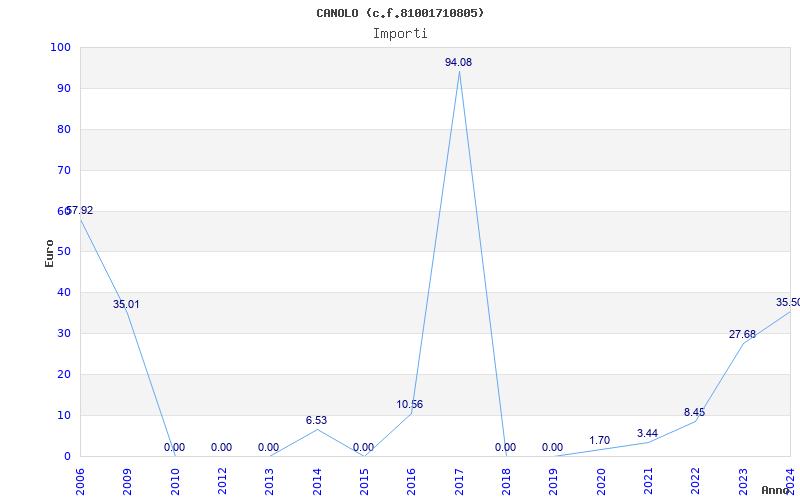Click the 80 y-axis tick label

point(64,129)
